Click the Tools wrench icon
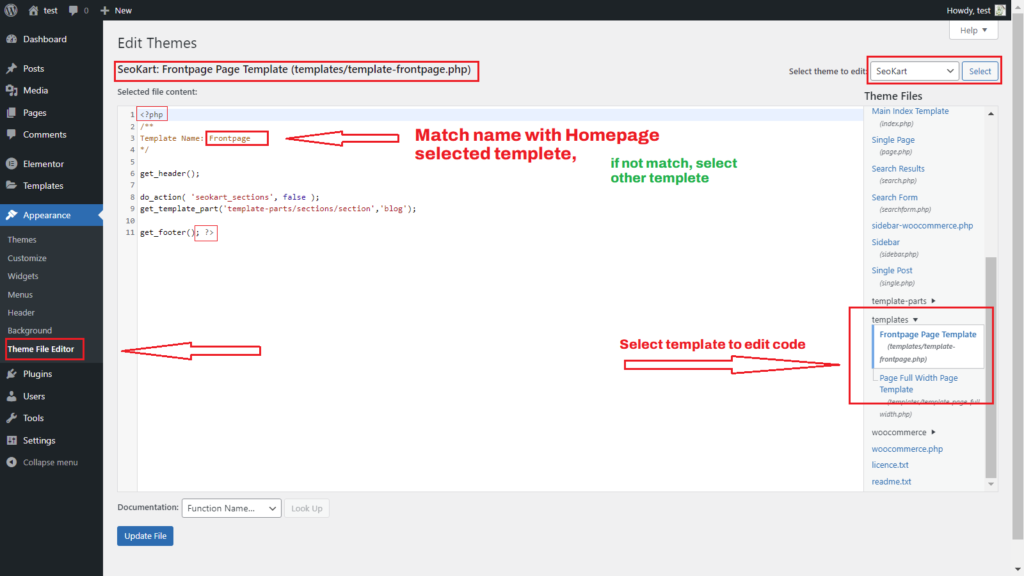Image resolution: width=1024 pixels, height=576 pixels. coord(12,418)
